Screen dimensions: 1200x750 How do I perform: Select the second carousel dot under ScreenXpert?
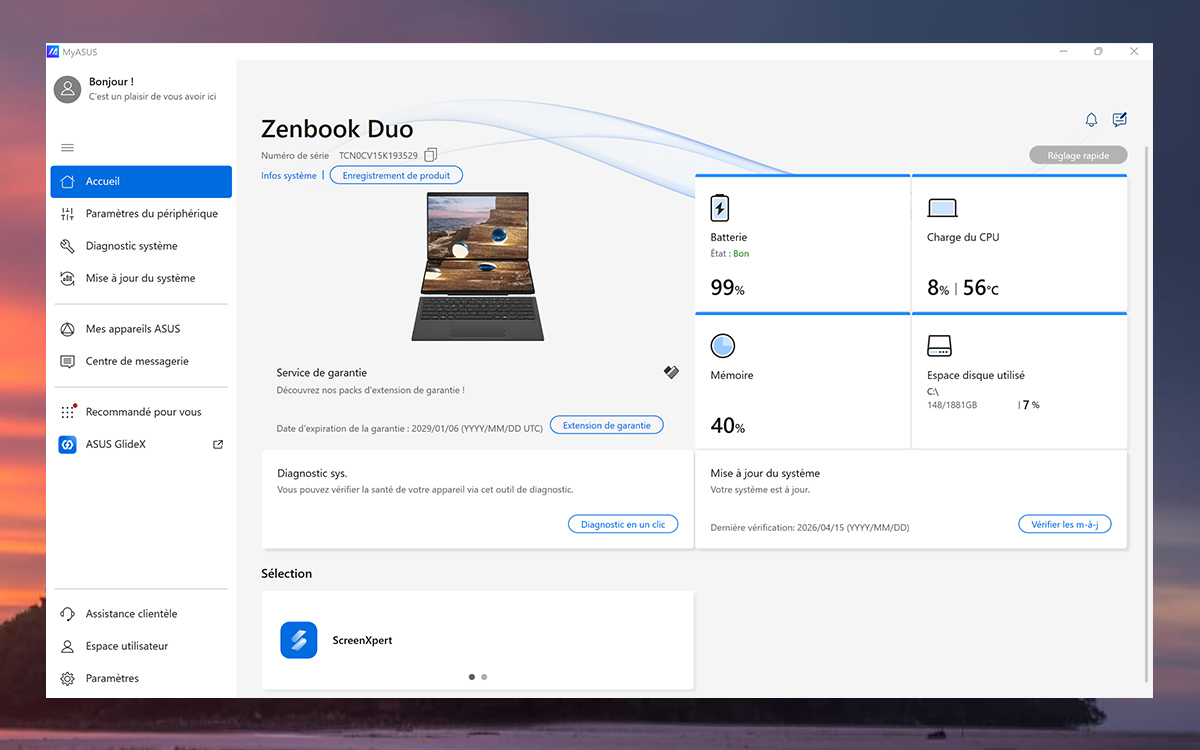click(x=484, y=676)
